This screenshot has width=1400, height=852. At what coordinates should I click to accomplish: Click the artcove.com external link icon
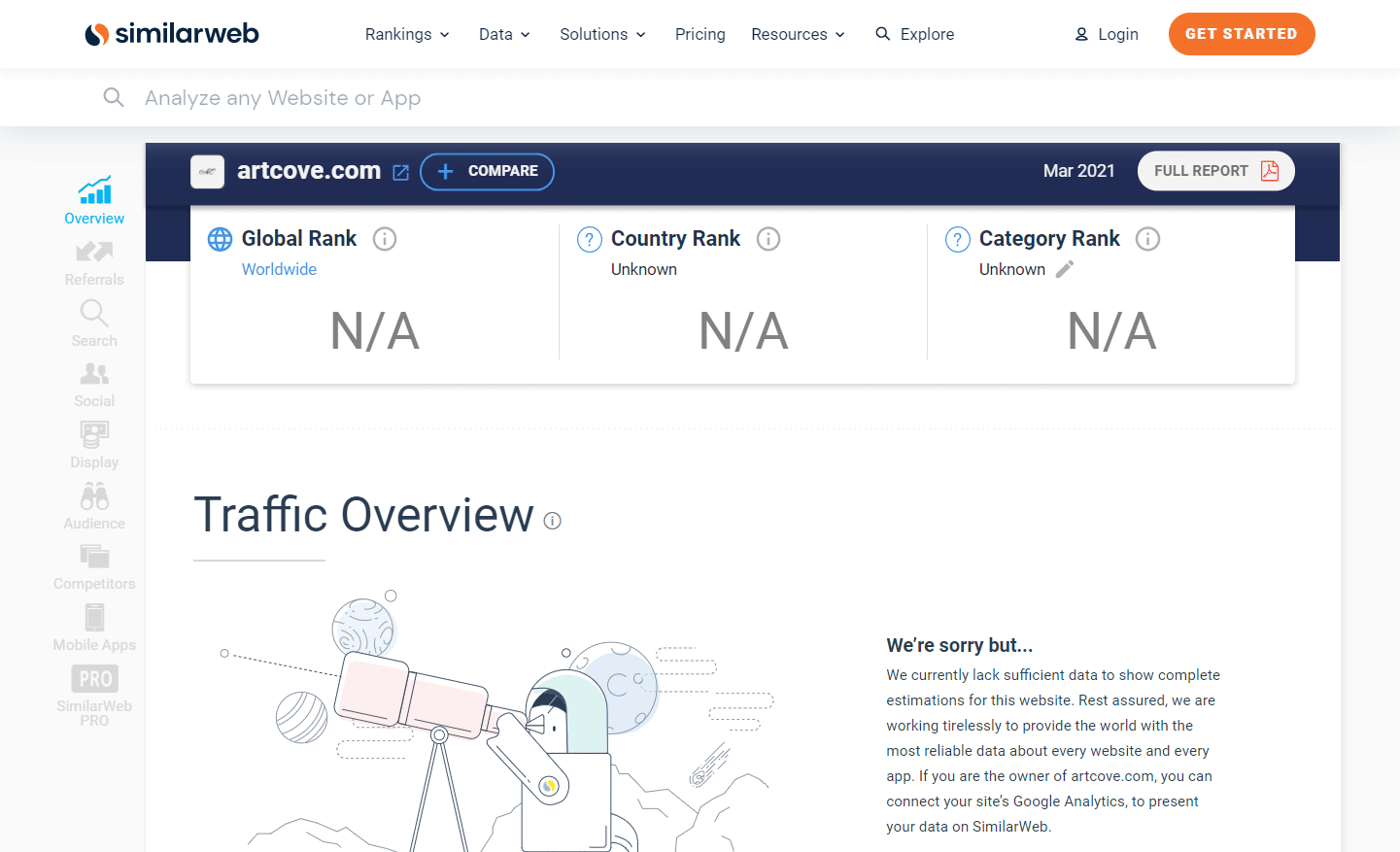click(400, 171)
